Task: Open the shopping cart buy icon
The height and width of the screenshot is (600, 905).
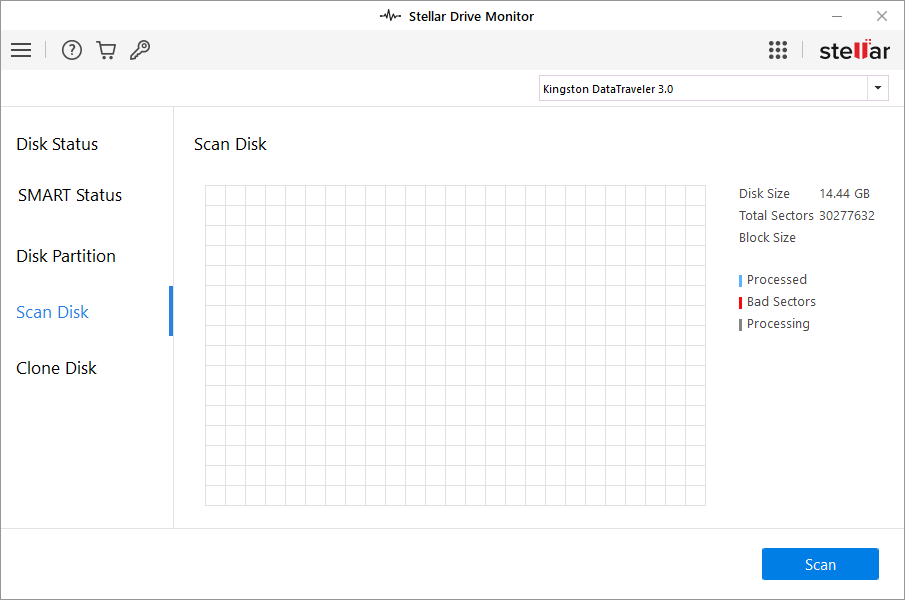Action: click(106, 50)
